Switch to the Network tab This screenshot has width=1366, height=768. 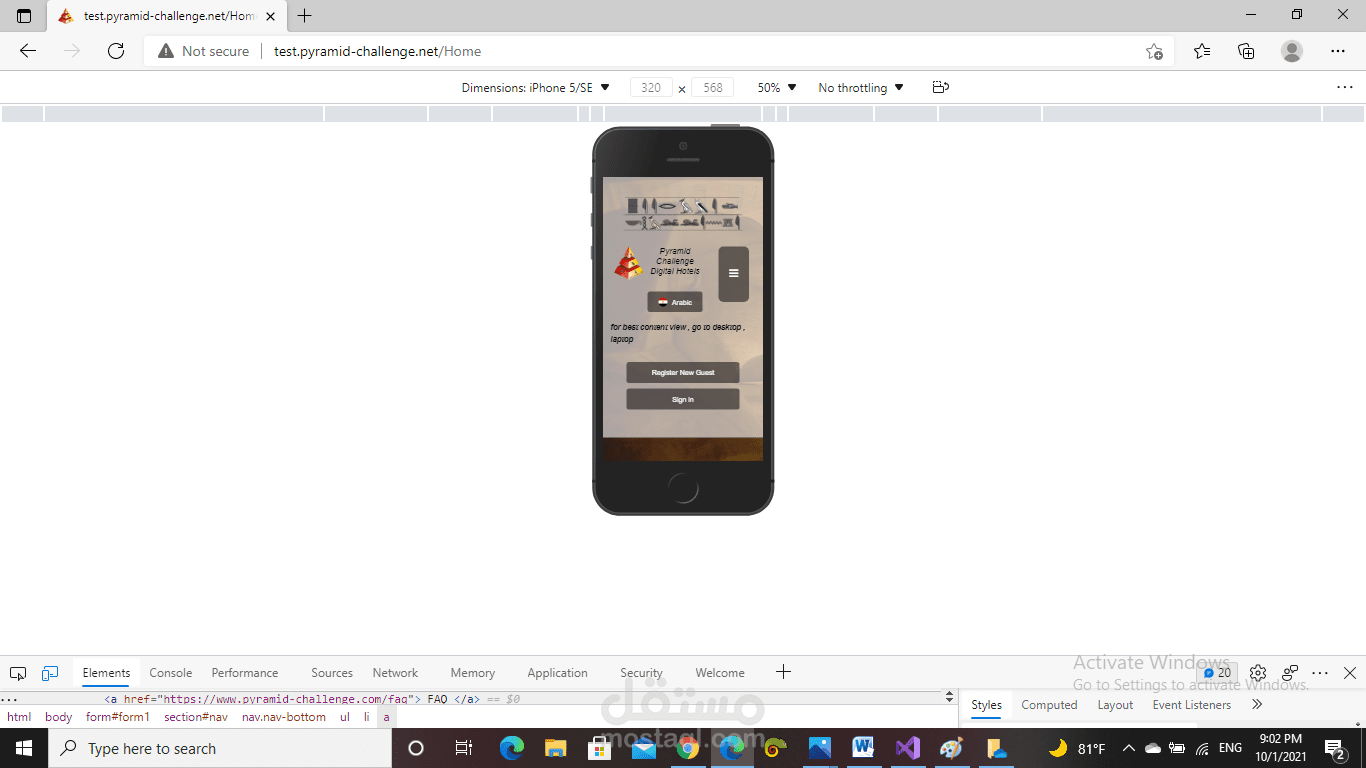(395, 673)
